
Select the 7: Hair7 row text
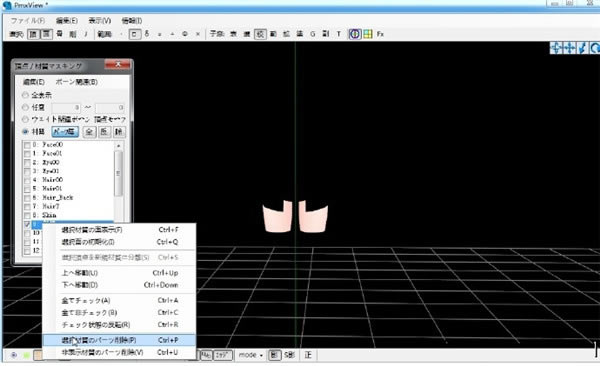coord(46,206)
